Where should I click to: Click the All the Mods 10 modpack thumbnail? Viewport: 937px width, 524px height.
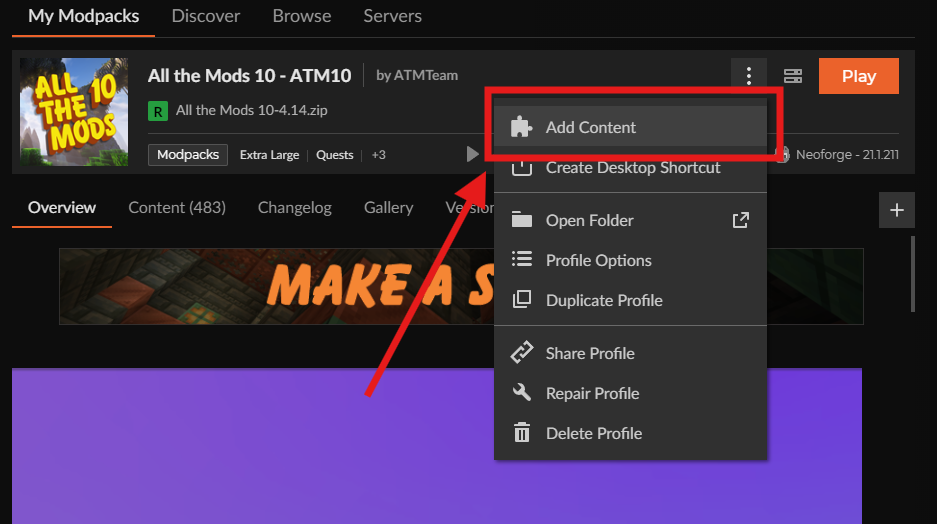[74, 112]
